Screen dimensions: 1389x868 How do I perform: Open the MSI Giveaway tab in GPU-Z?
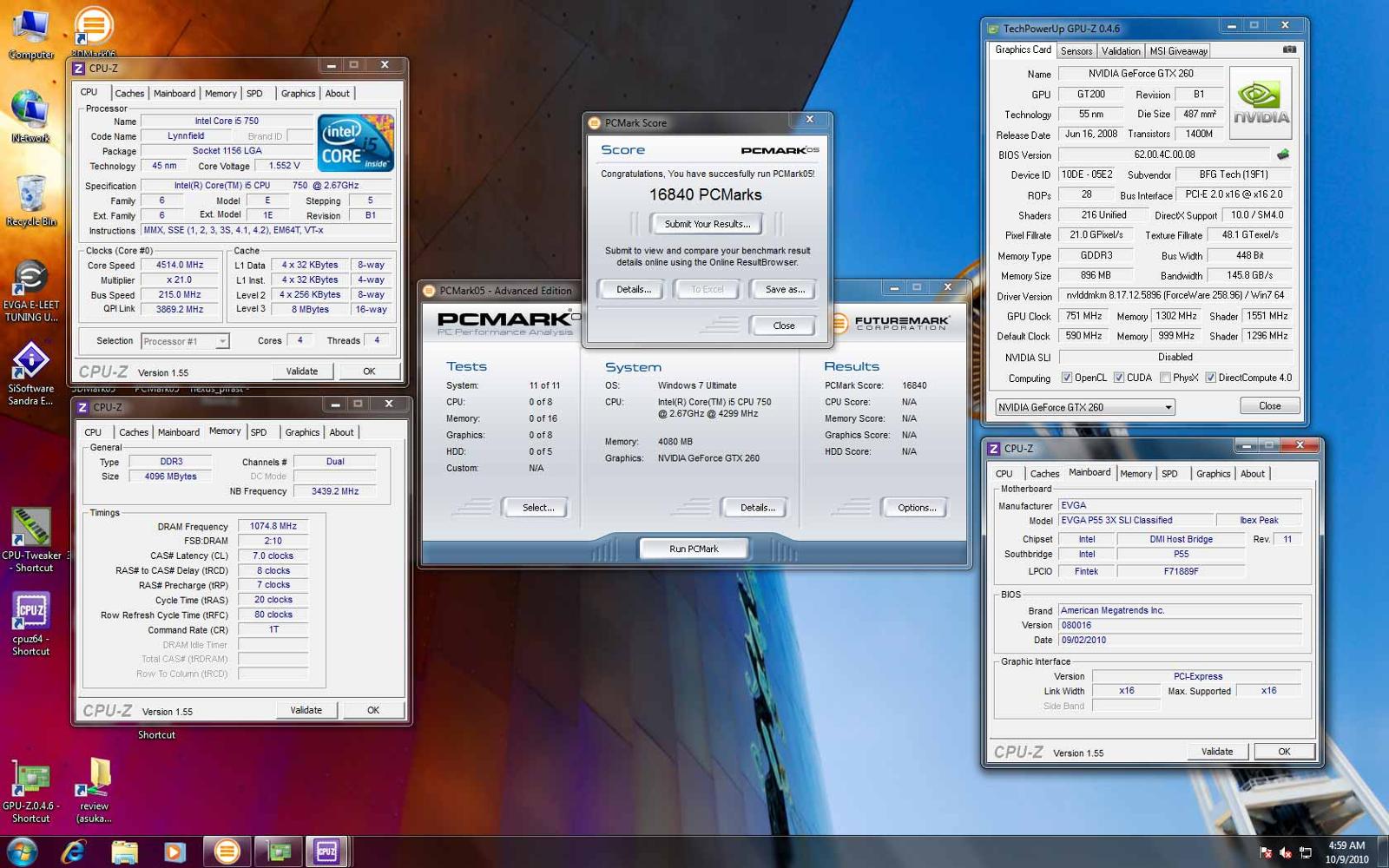1178,51
